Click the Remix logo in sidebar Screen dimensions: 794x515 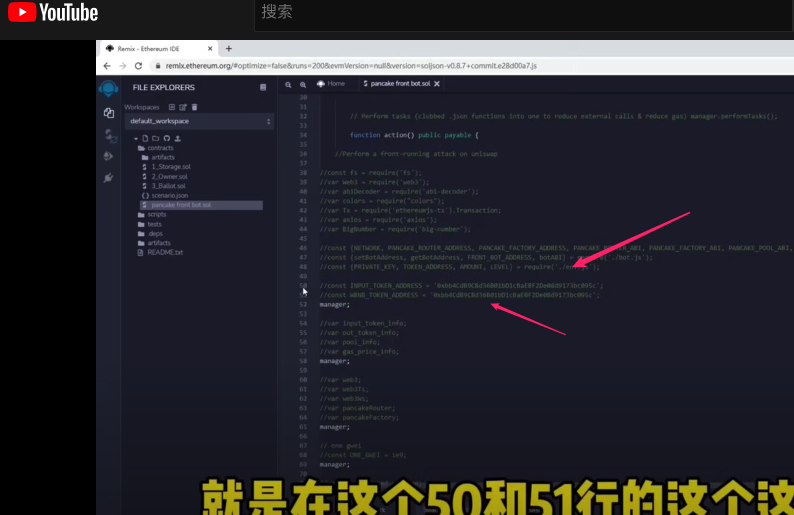tap(108, 88)
